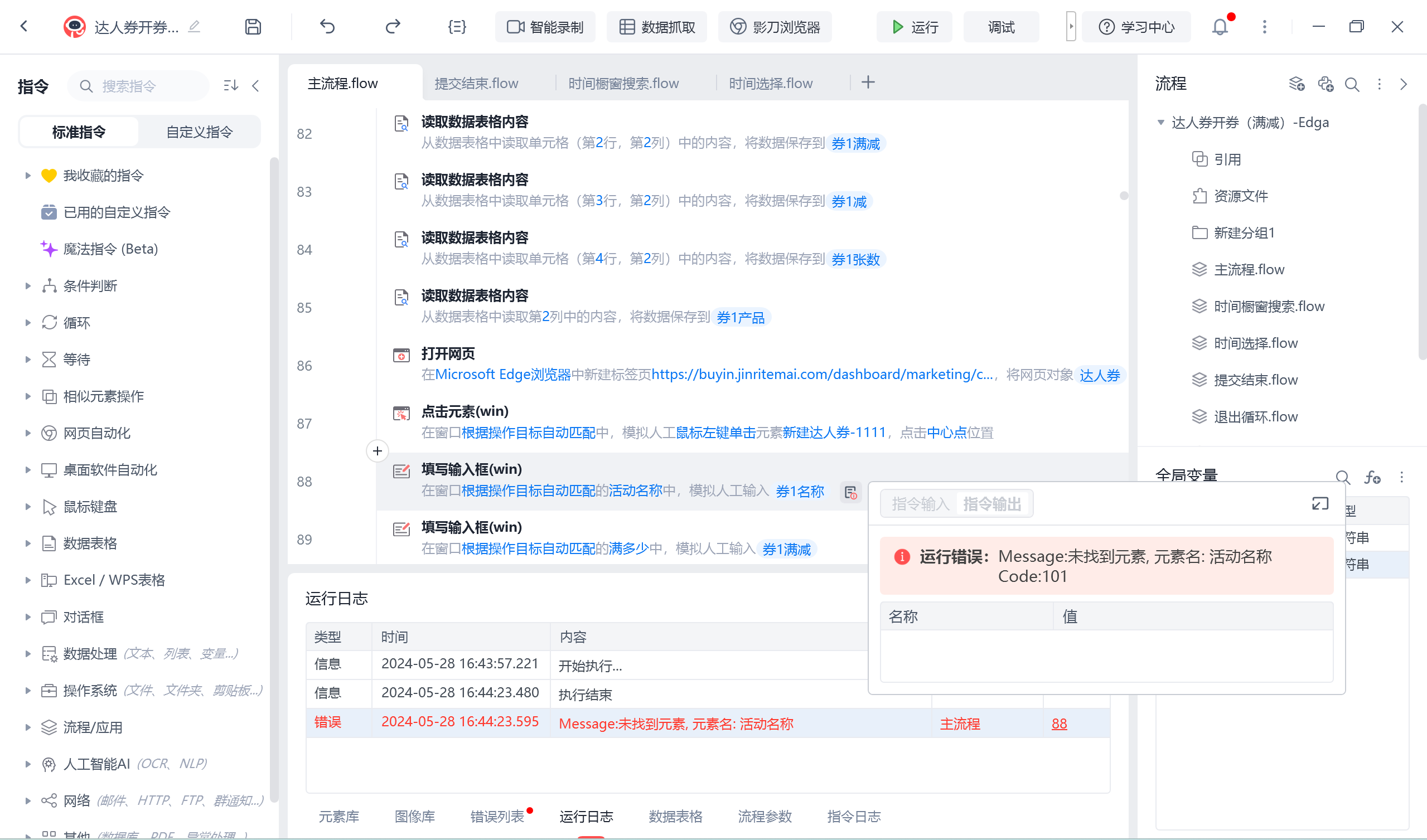This screenshot has height=840, width=1427.
Task: Click search icon in 流程 panel header
Action: pyautogui.click(x=1352, y=84)
